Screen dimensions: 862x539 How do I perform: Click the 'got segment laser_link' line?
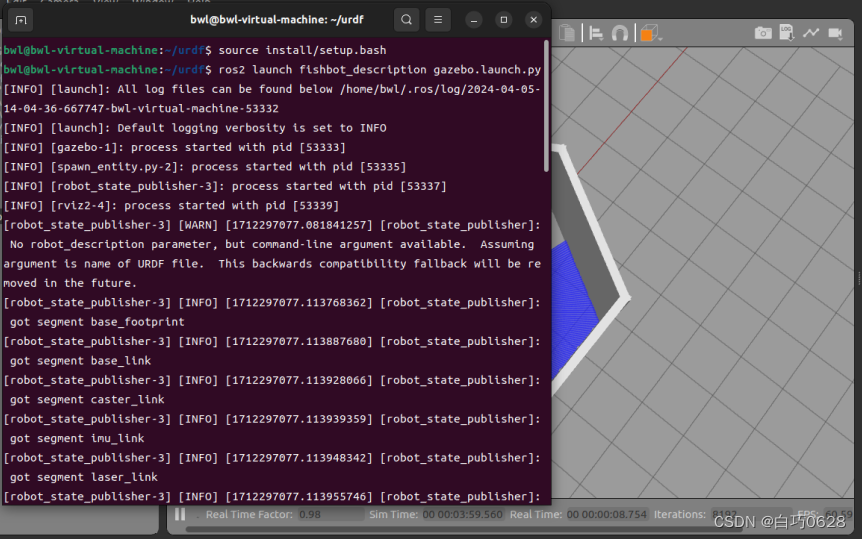[x=84, y=477]
